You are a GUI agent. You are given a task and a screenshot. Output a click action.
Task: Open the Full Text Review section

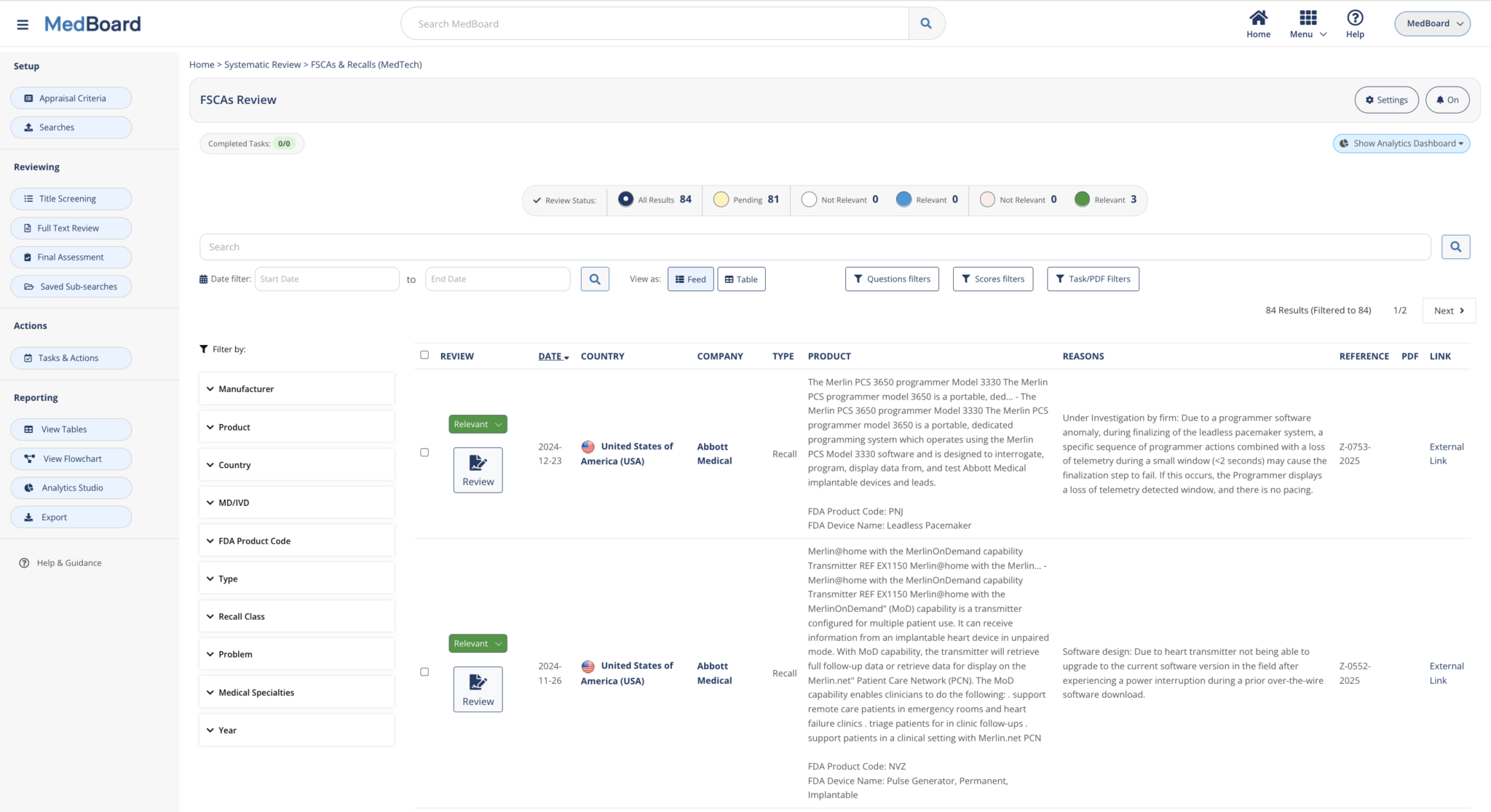point(71,228)
